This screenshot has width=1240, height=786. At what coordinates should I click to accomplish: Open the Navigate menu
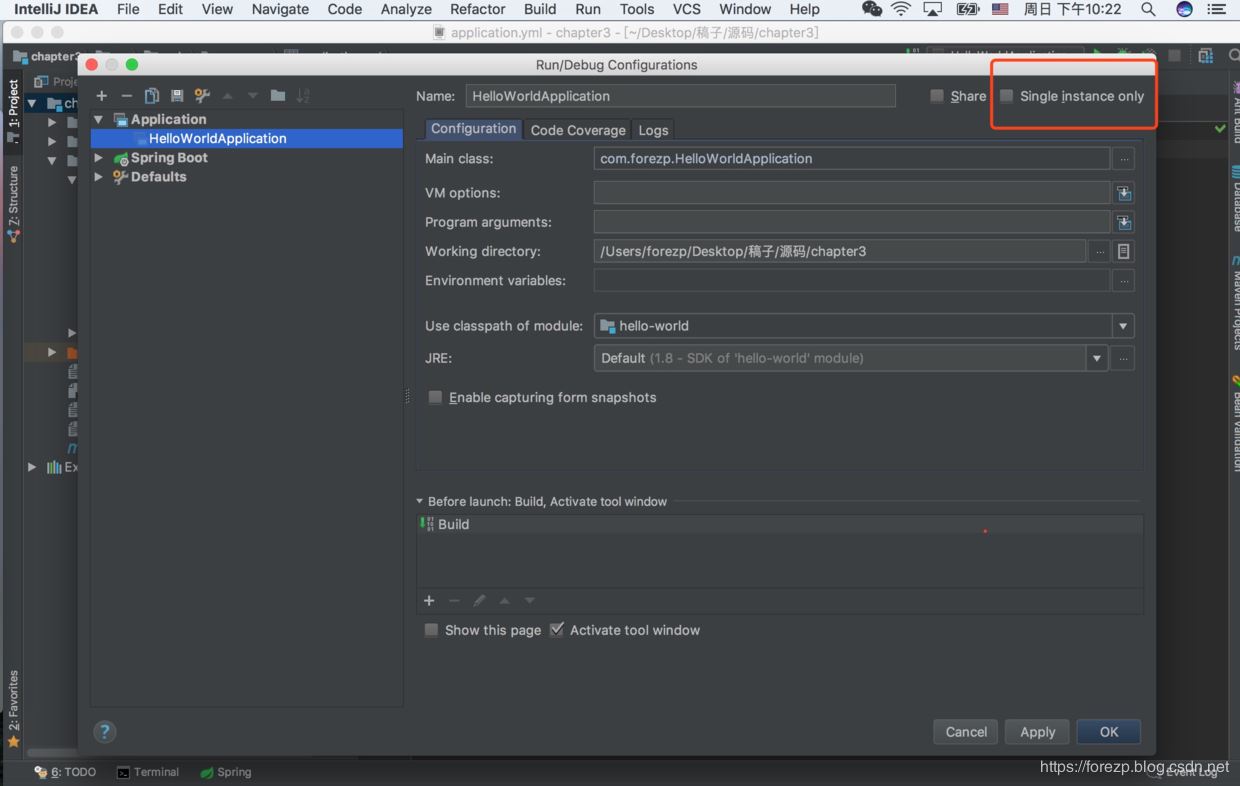click(280, 9)
